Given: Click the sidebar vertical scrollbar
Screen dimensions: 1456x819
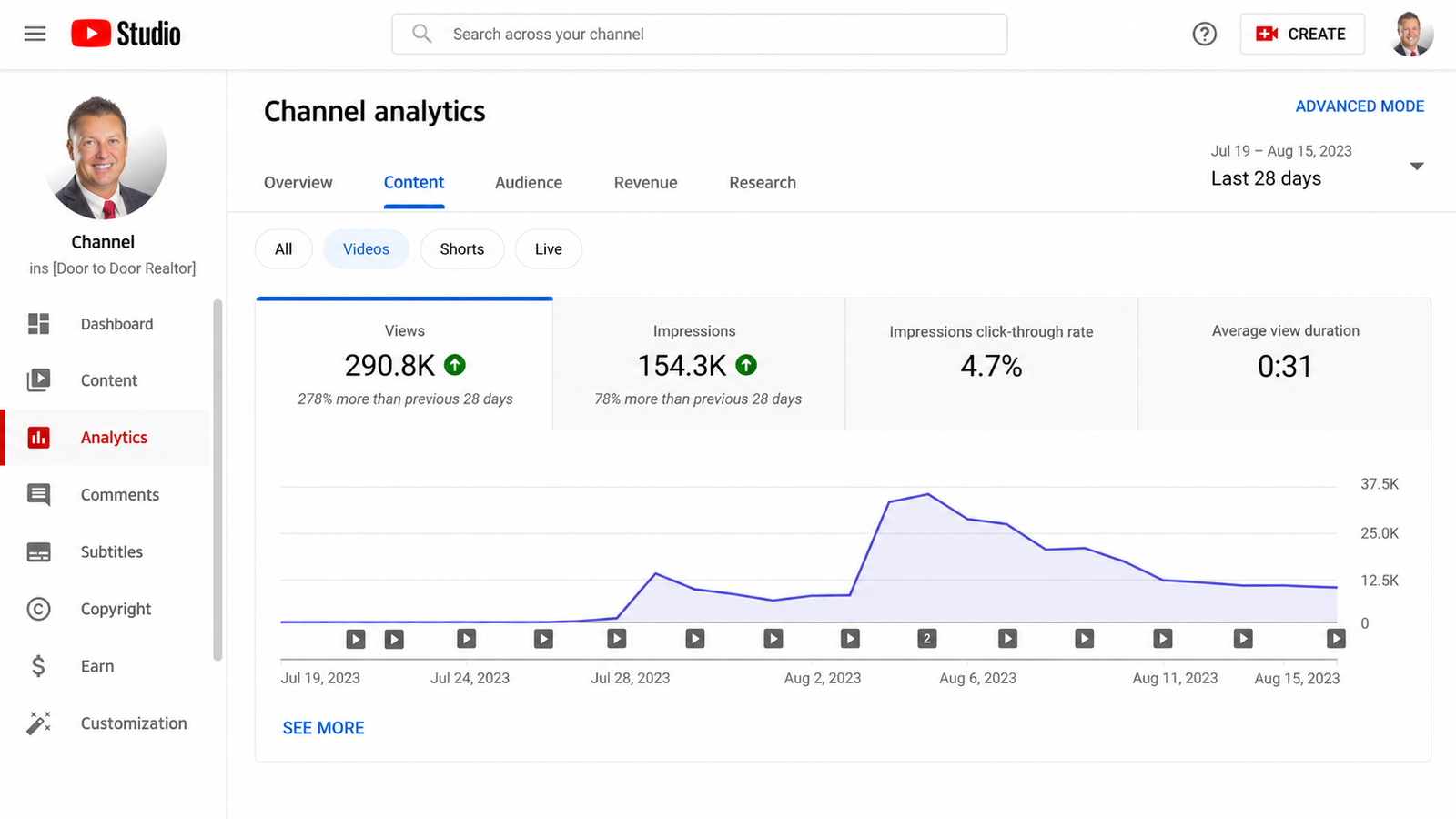Looking at the screenshot, I should click(x=217, y=480).
